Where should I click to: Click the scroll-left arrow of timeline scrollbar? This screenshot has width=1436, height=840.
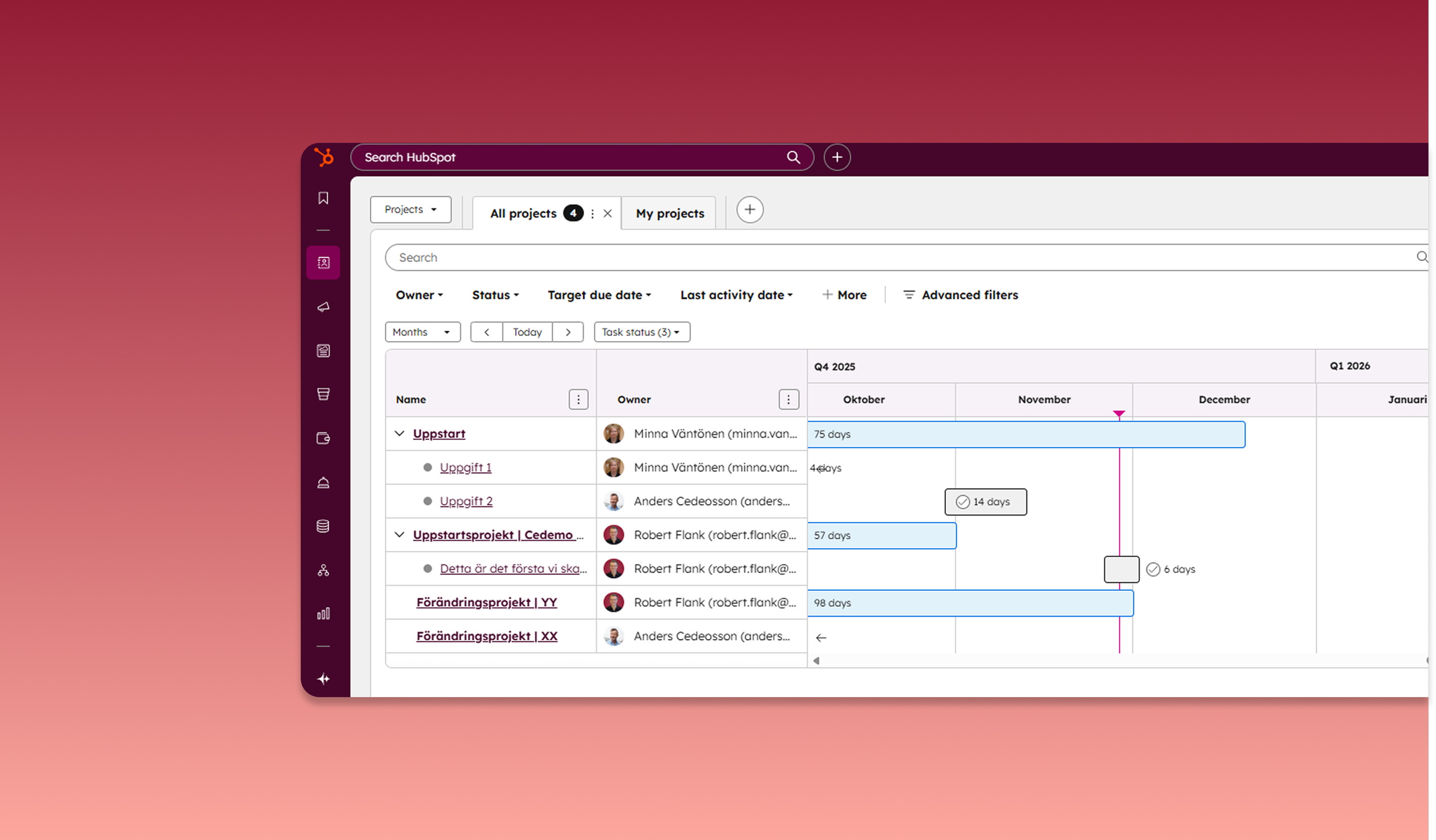pyautogui.click(x=816, y=661)
